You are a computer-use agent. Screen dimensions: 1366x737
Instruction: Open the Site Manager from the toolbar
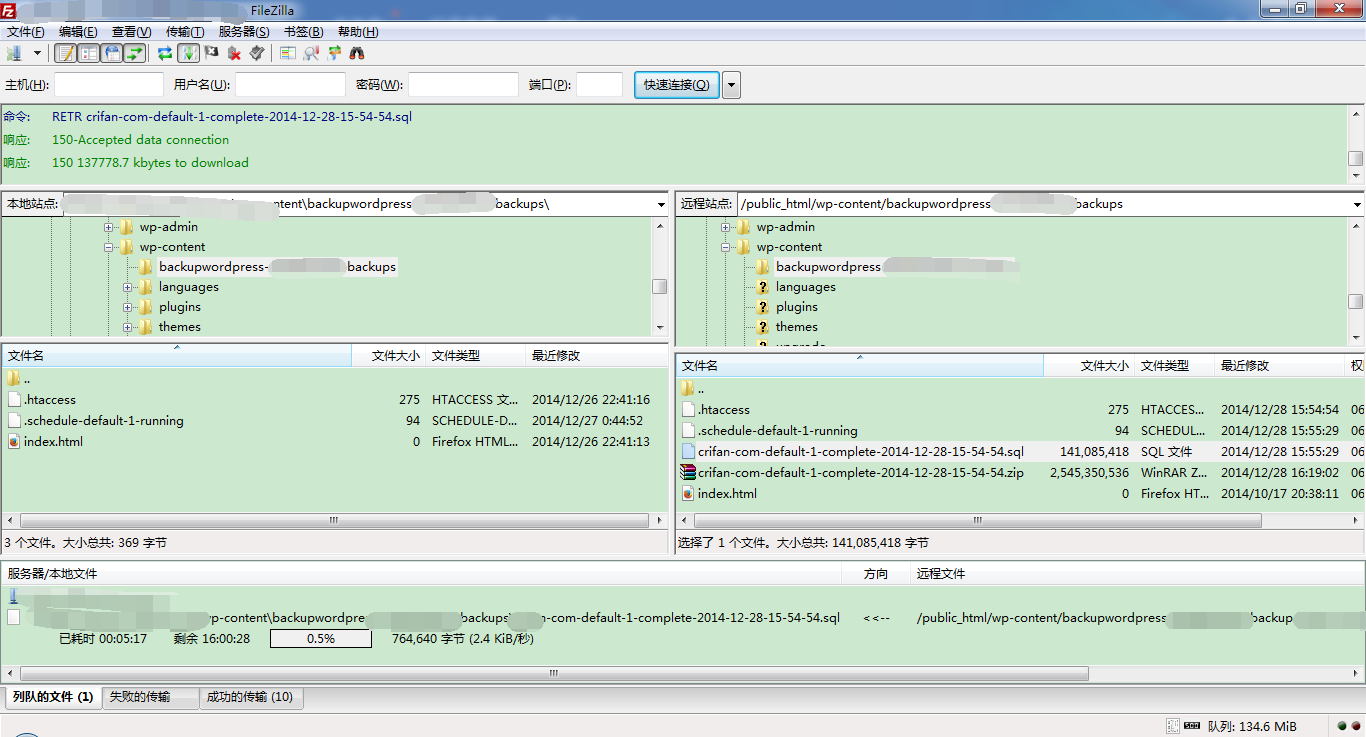pos(15,53)
